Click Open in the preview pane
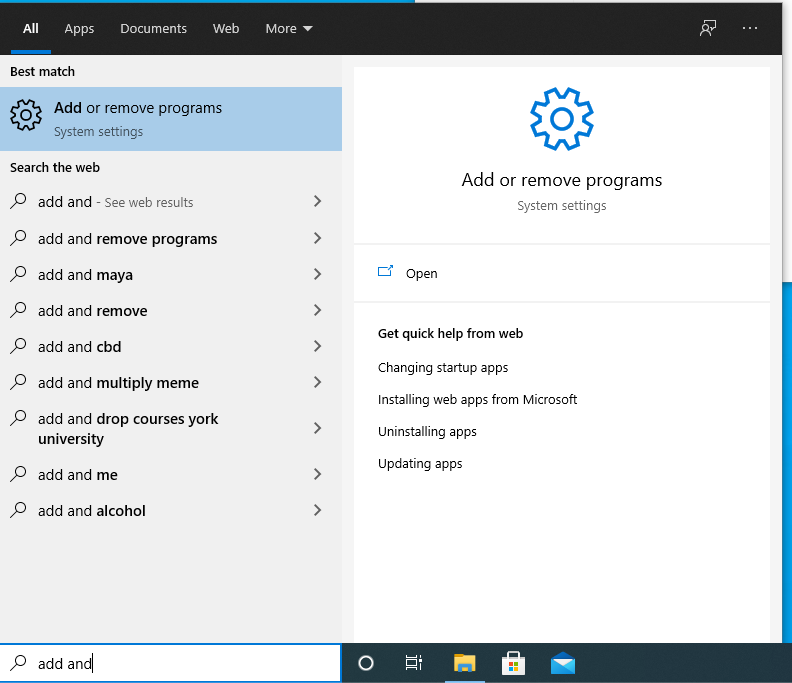792x683 pixels. tap(421, 273)
